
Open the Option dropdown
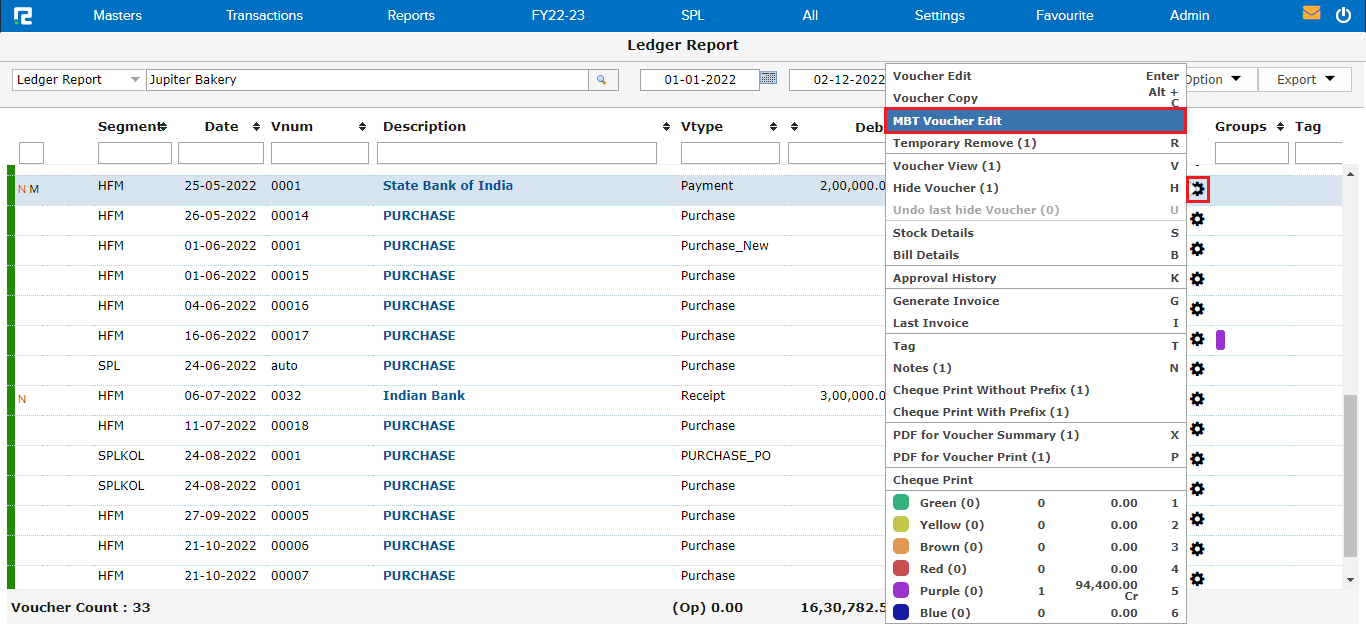(x=1212, y=80)
